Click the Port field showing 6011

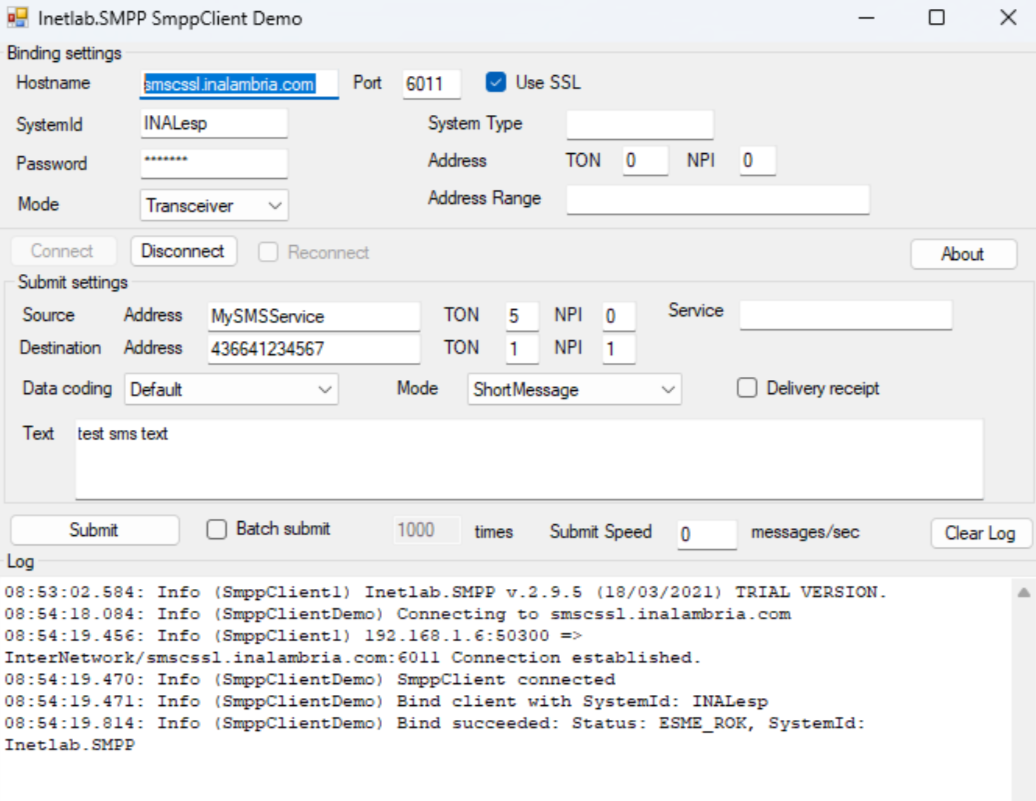pyautogui.click(x=431, y=84)
